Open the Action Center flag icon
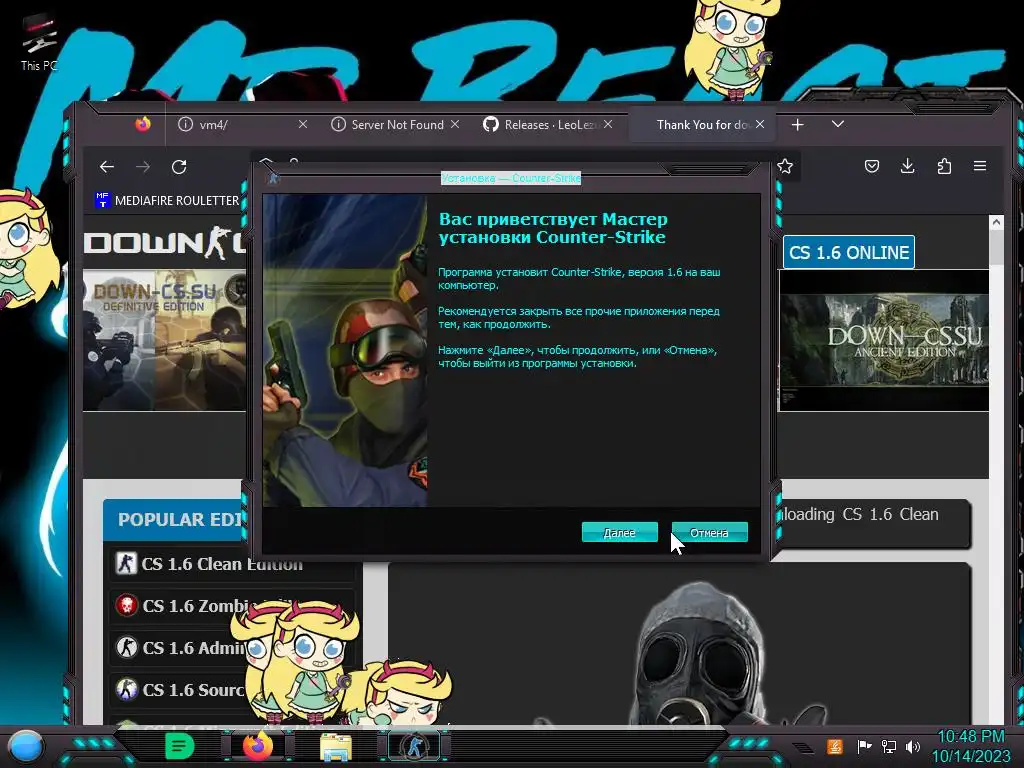Screen dimensions: 1024x768 [x=864, y=746]
